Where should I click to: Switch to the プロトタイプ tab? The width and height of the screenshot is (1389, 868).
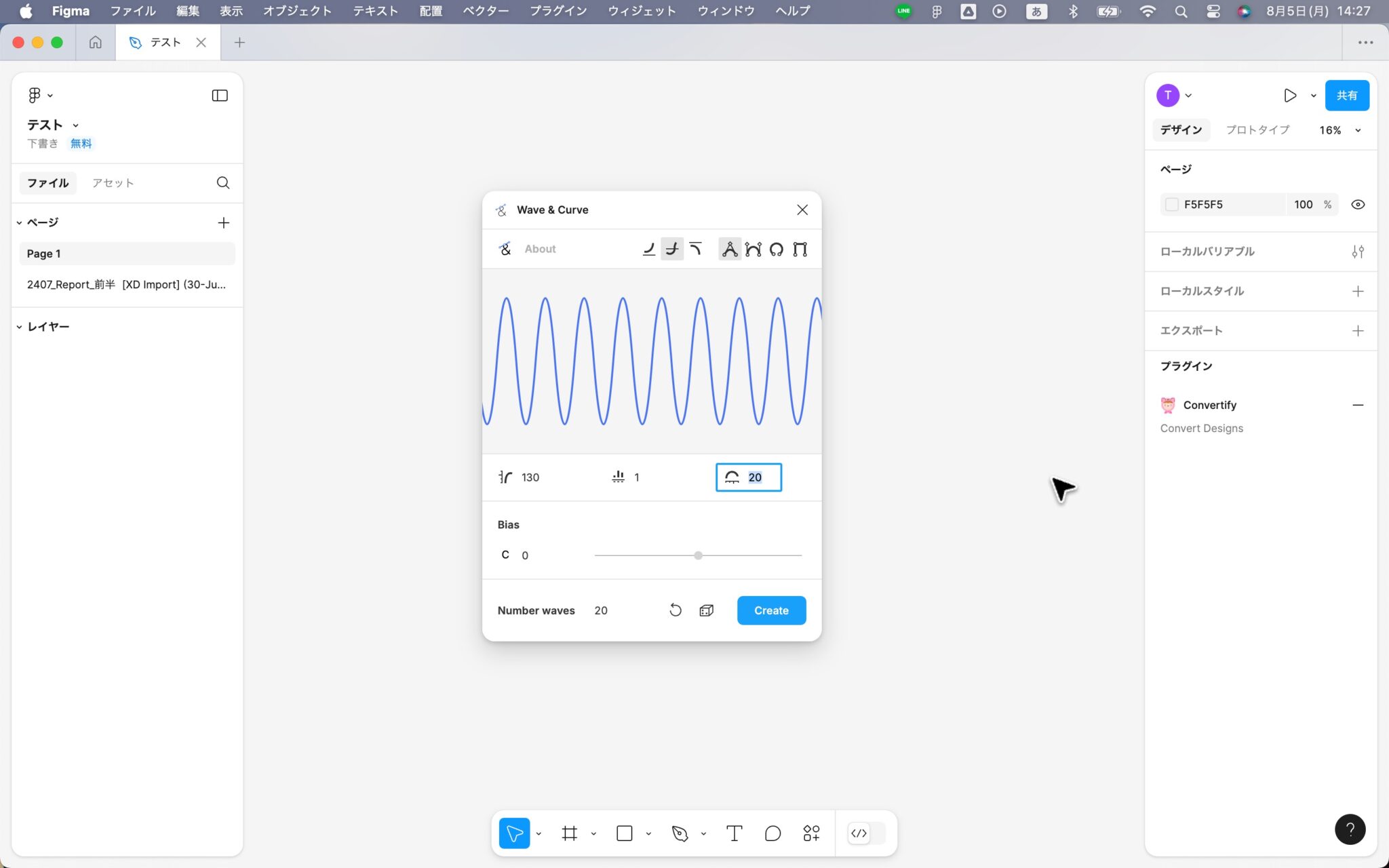coord(1257,130)
